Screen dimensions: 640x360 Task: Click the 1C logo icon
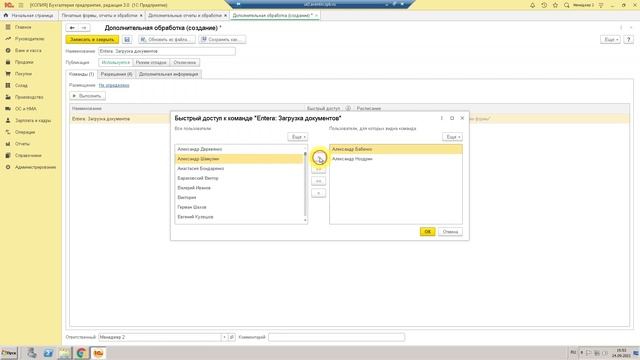[9, 5]
